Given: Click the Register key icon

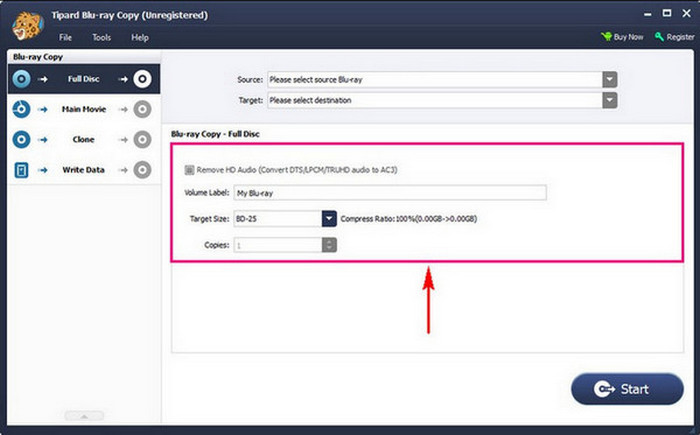Looking at the screenshot, I should click(x=660, y=37).
